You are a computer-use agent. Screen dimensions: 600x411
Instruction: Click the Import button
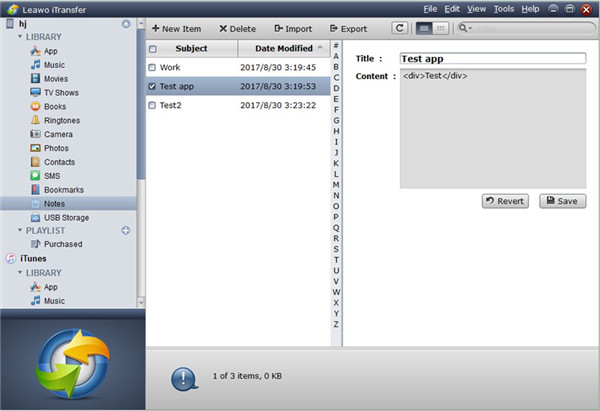tap(293, 29)
